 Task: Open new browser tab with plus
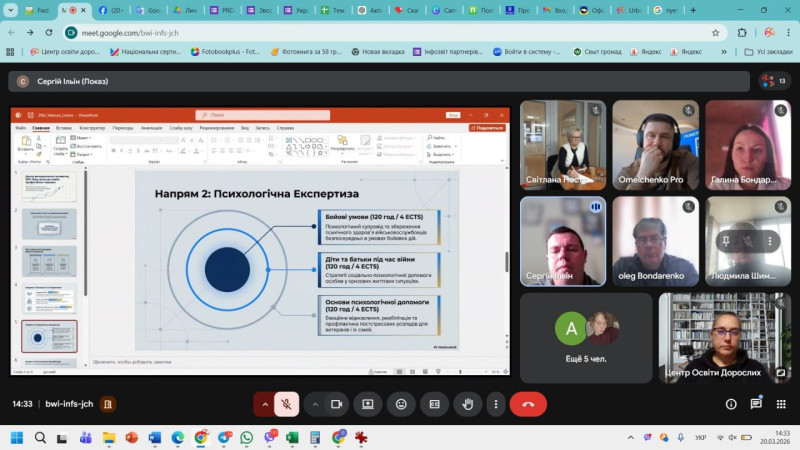[x=693, y=10]
